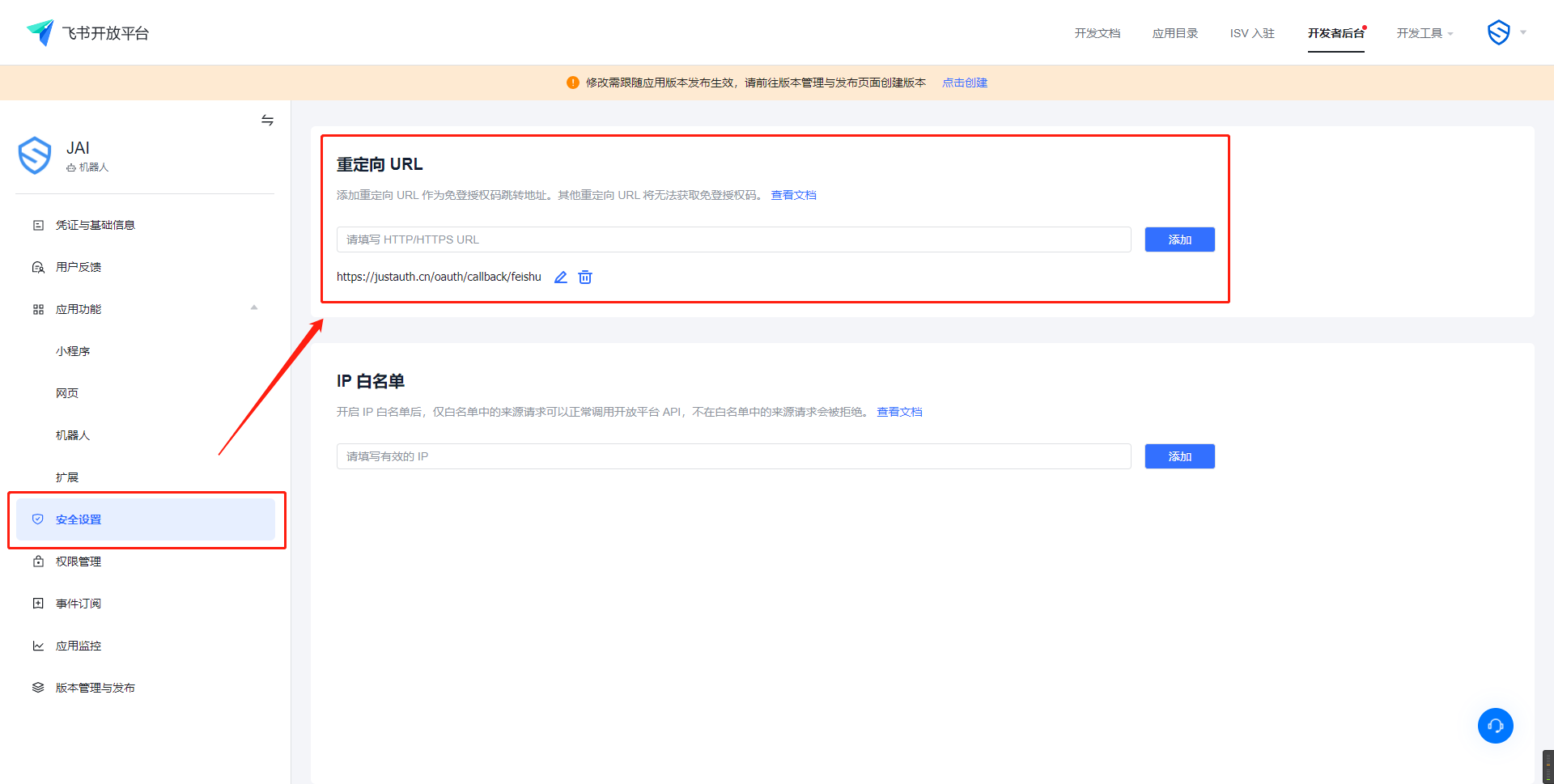
Task: Collapse the sidebar using the swap arrows icon
Action: click(267, 121)
